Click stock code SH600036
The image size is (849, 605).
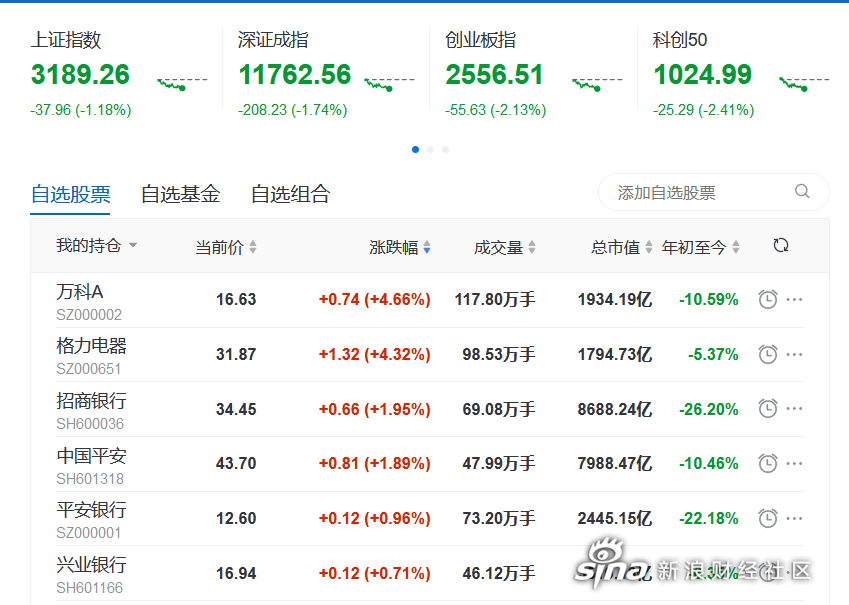coord(90,424)
